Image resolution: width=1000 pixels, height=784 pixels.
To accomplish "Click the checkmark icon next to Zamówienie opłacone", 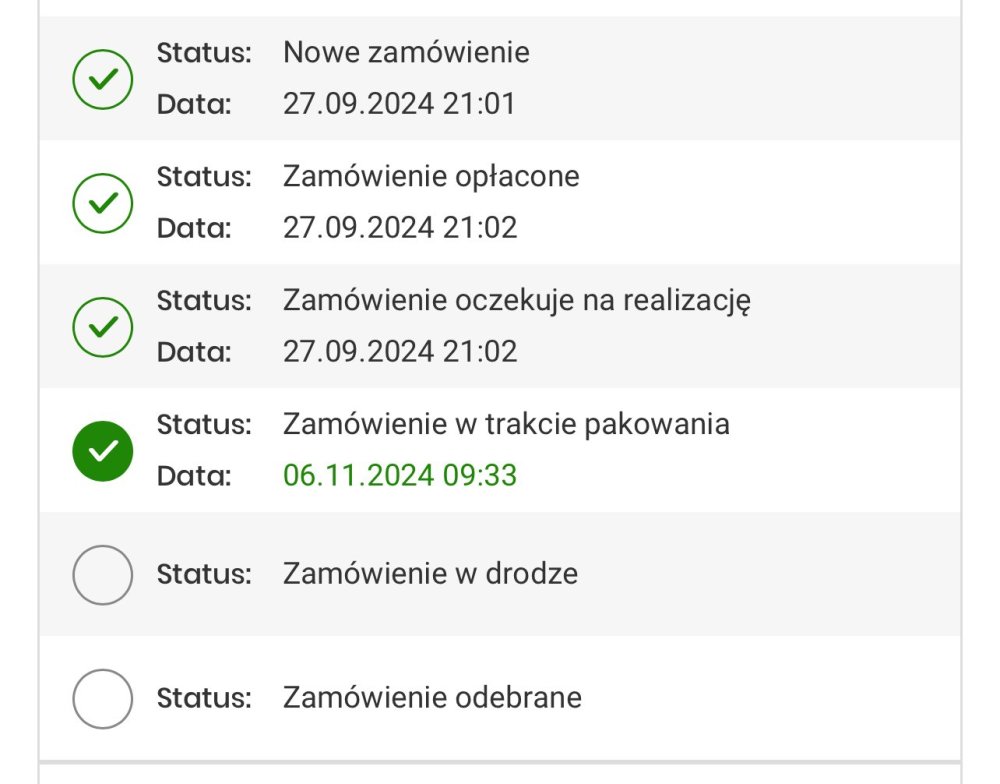I will tap(103, 202).
